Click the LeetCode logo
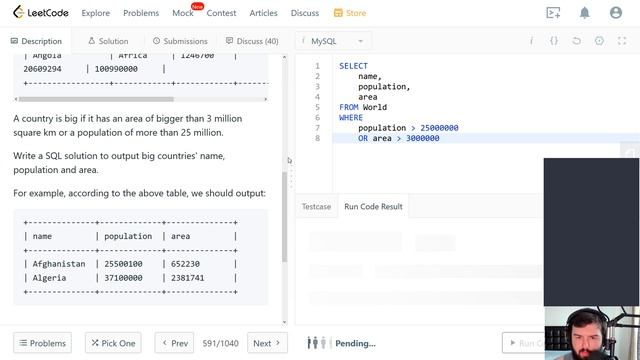 click(40, 13)
